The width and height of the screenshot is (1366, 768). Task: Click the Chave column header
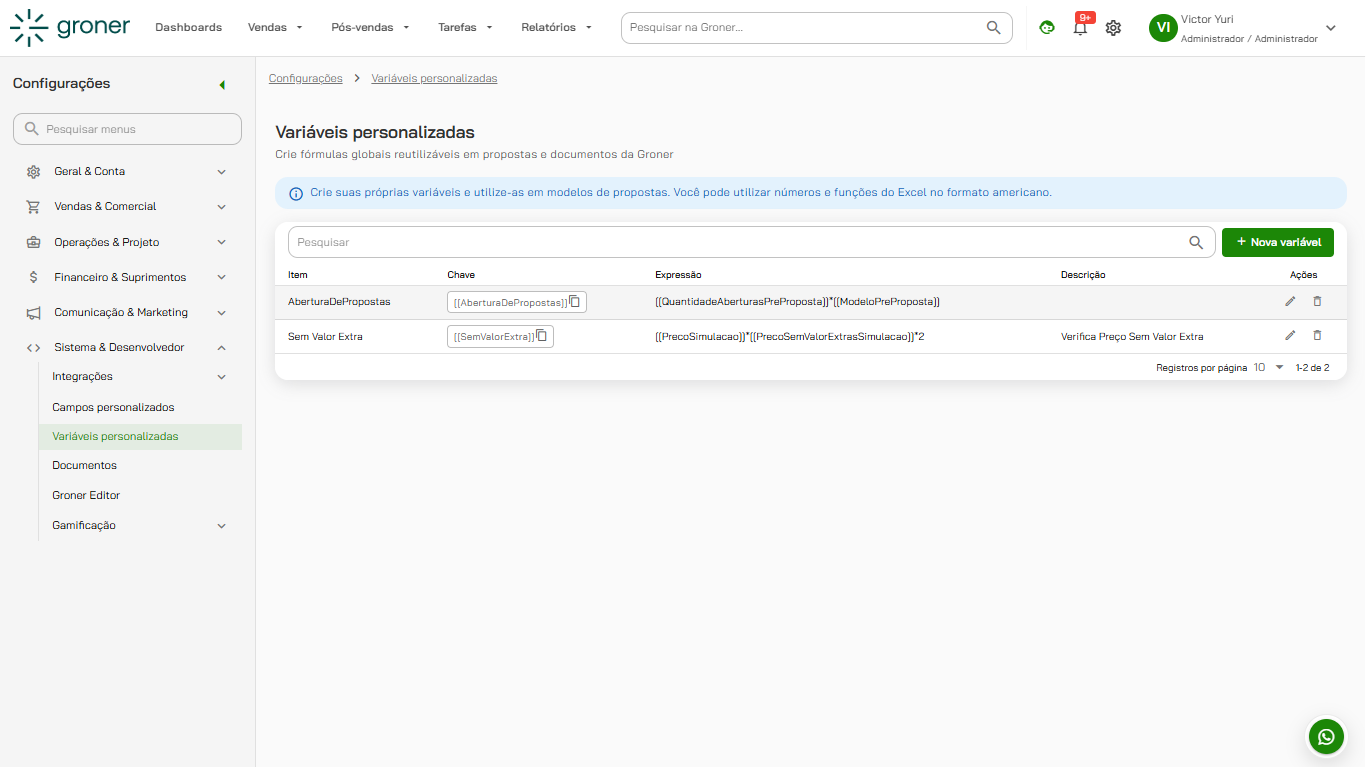pyautogui.click(x=461, y=275)
